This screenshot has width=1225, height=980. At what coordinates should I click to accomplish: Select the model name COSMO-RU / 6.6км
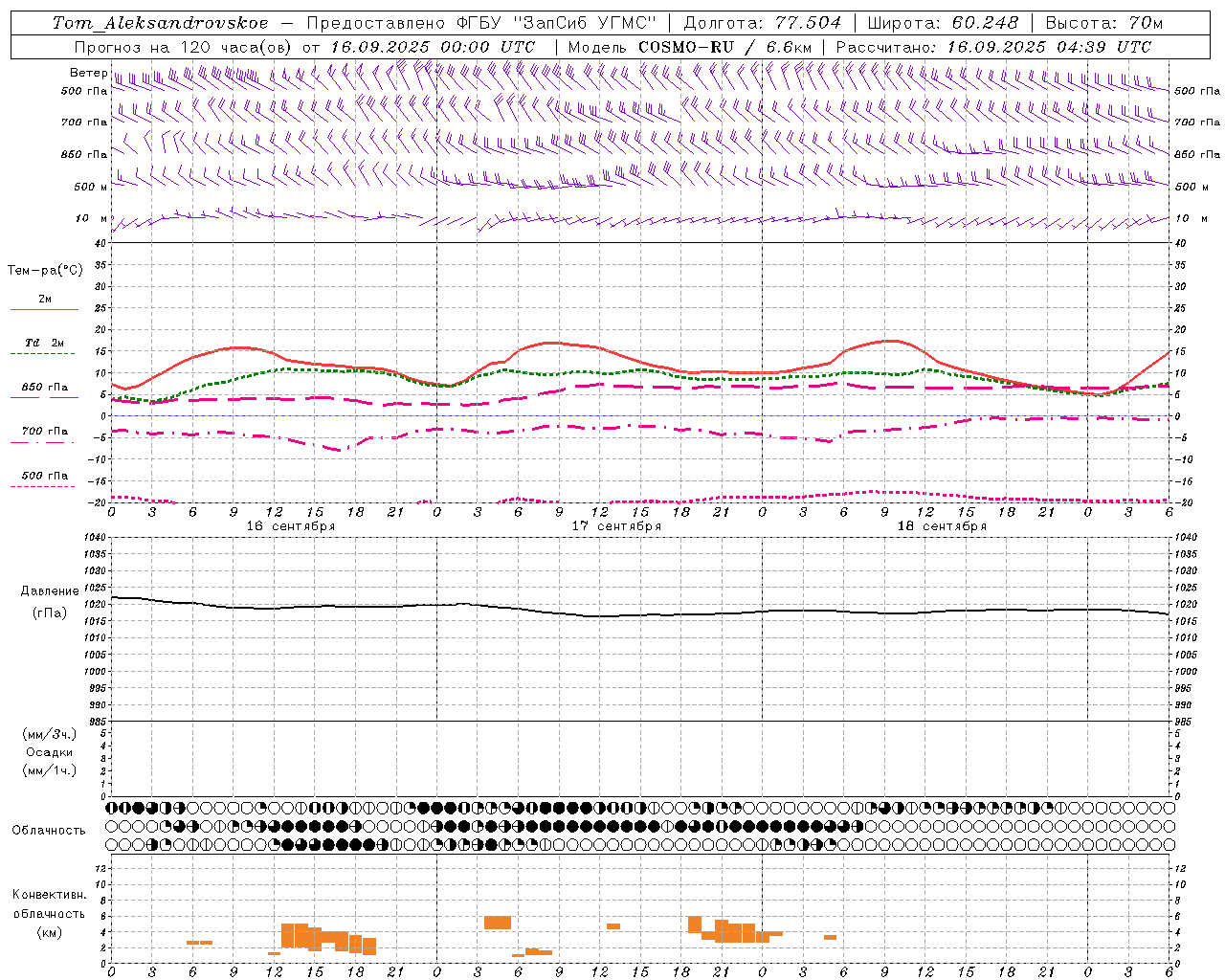pyautogui.click(x=725, y=47)
